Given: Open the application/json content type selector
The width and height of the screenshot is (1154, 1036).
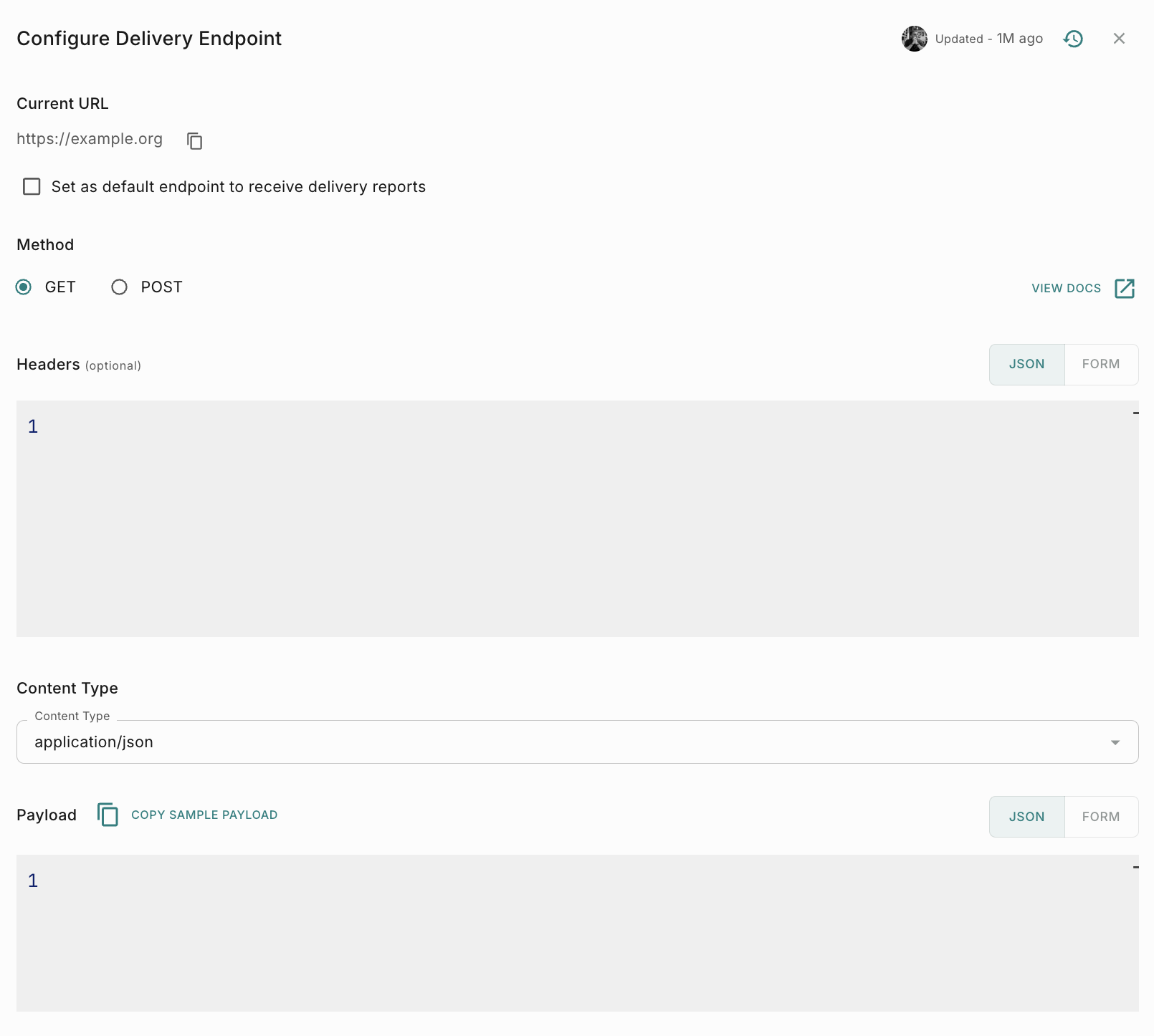Looking at the screenshot, I should 559,742.
